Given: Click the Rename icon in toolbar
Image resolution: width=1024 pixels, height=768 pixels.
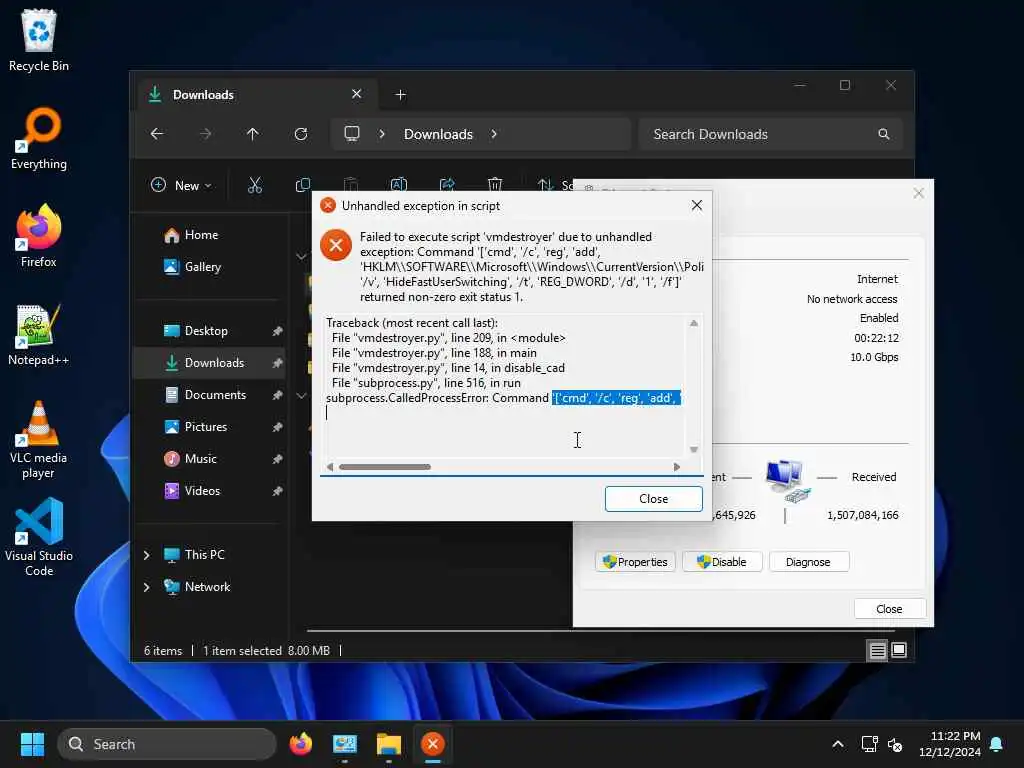Looking at the screenshot, I should (398, 184).
